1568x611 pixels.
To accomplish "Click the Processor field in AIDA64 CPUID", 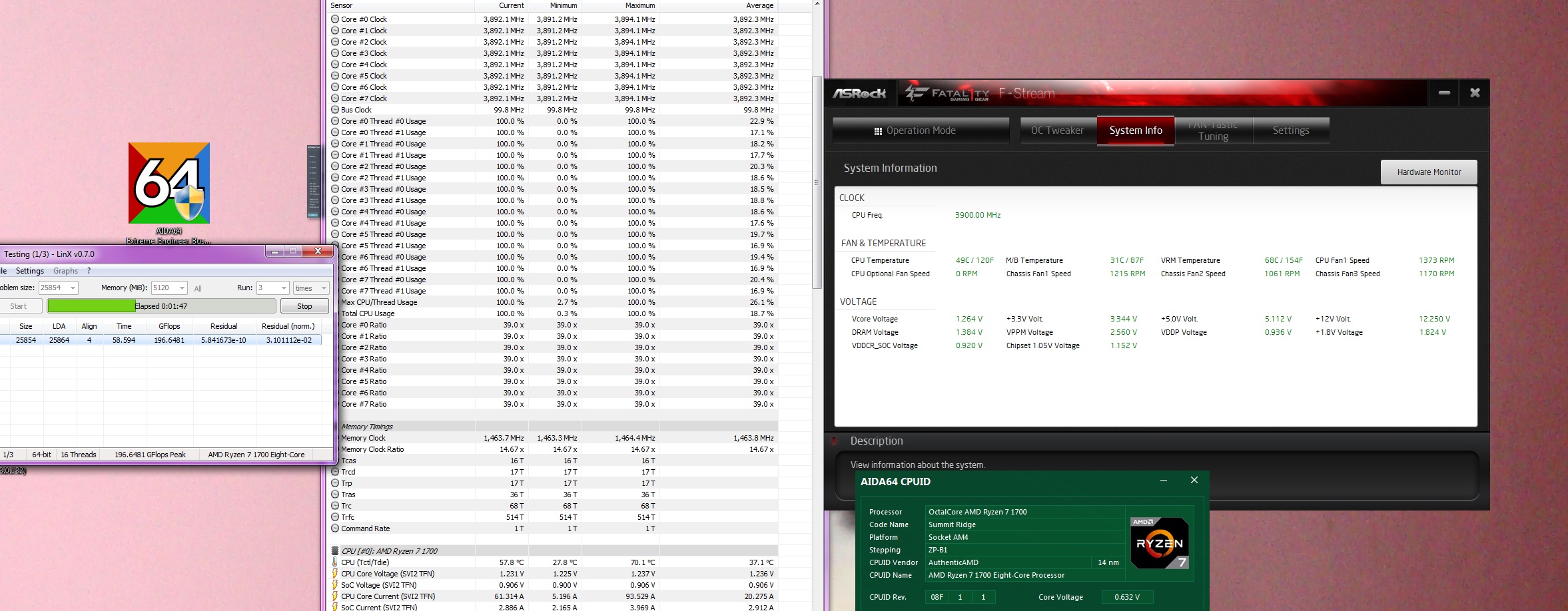I will pyautogui.click(x=1024, y=512).
